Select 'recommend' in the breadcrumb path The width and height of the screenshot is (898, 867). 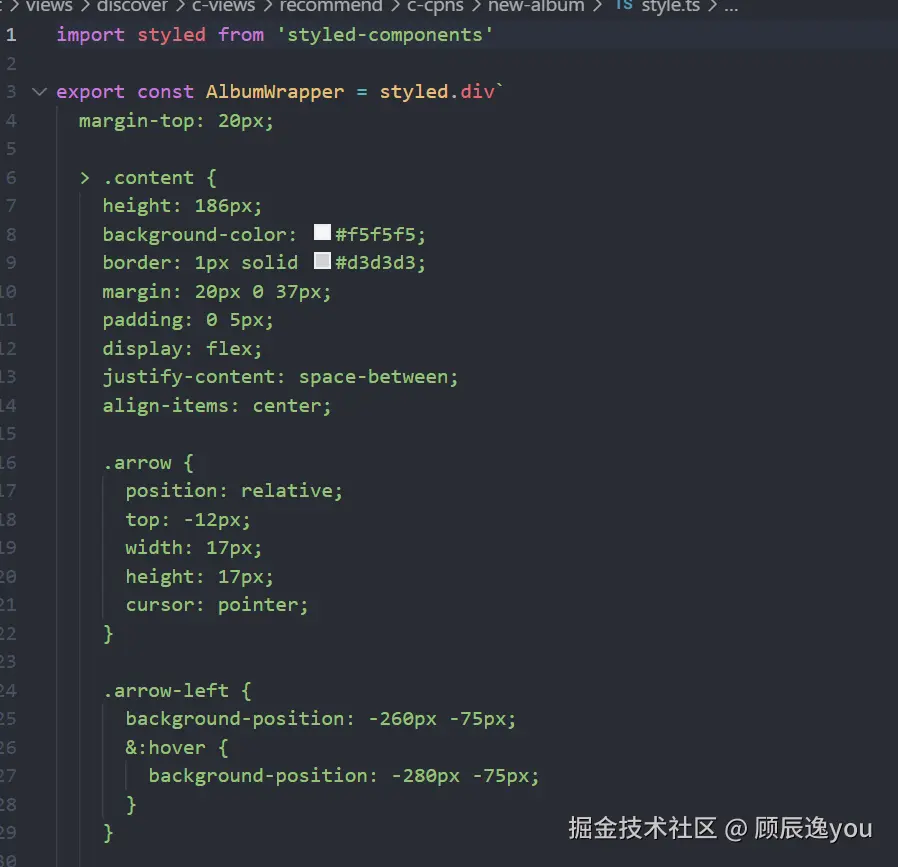[x=331, y=5]
